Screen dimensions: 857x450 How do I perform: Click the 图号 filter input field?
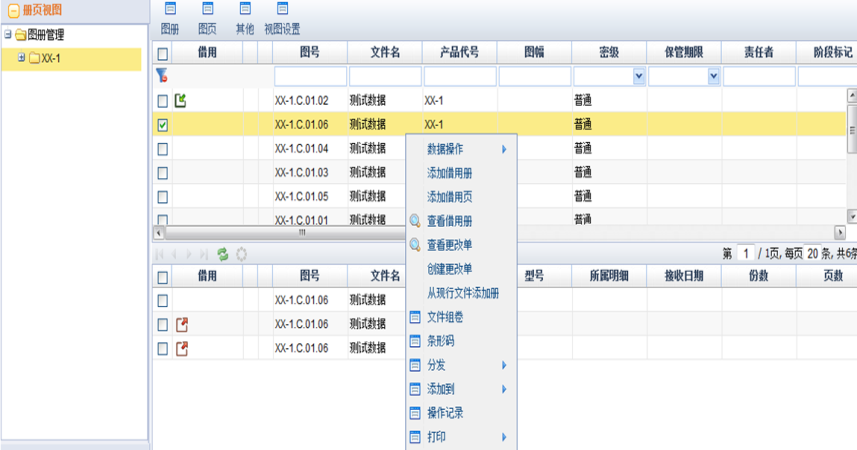pyautogui.click(x=310, y=76)
